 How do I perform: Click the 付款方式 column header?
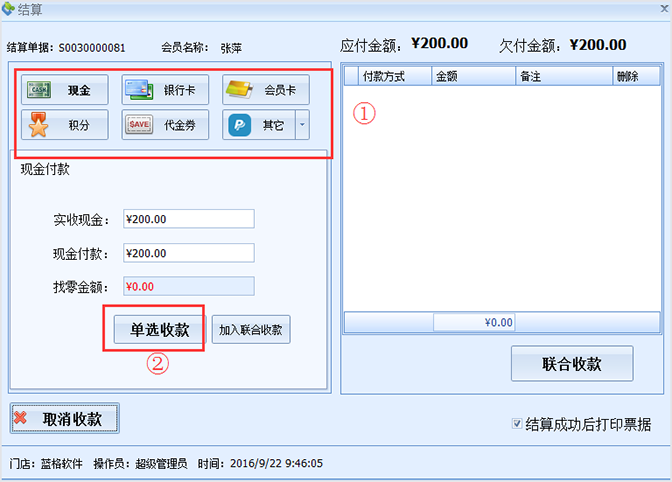395,77
